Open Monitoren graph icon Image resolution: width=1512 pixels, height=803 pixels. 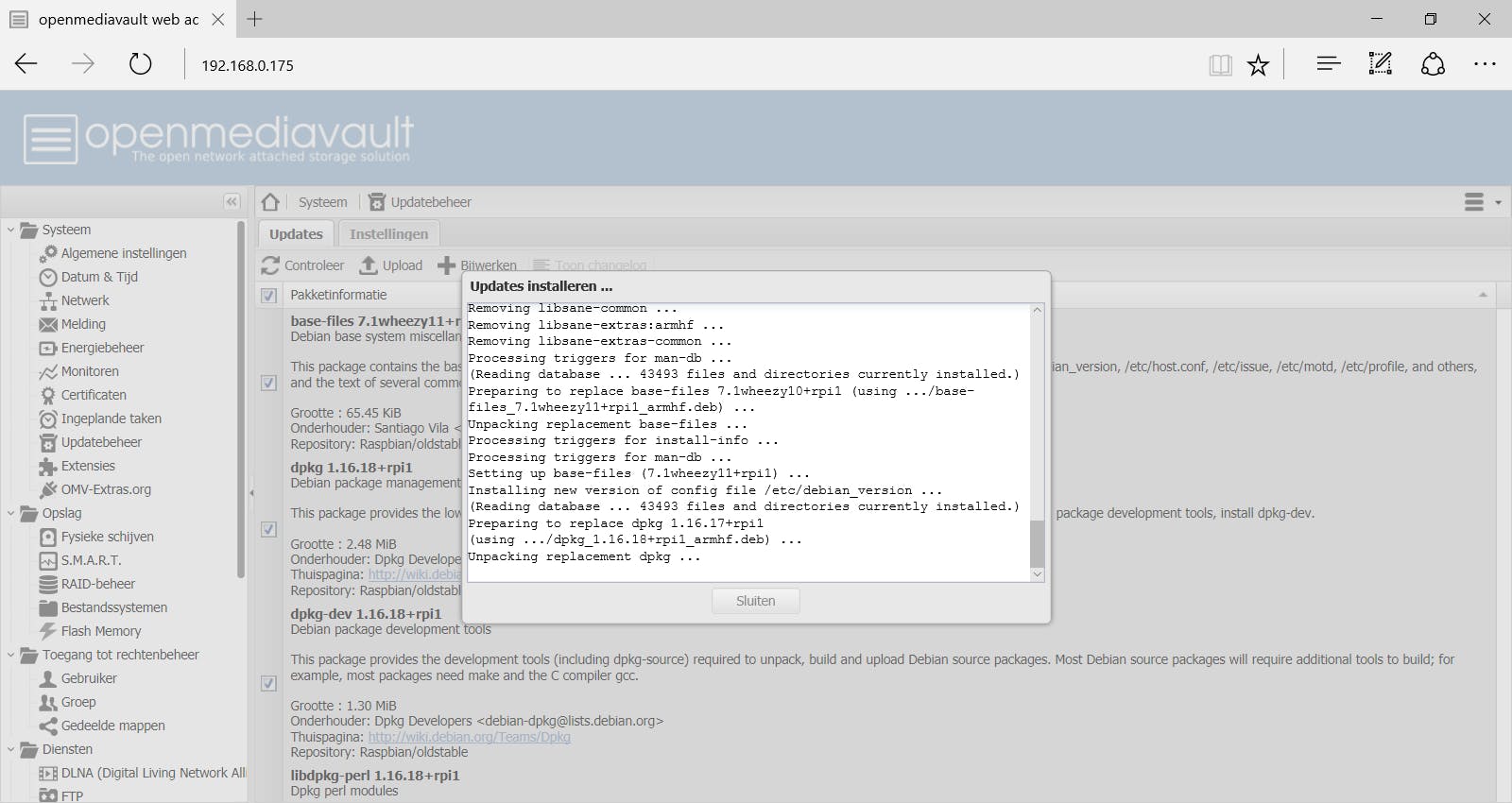point(48,371)
